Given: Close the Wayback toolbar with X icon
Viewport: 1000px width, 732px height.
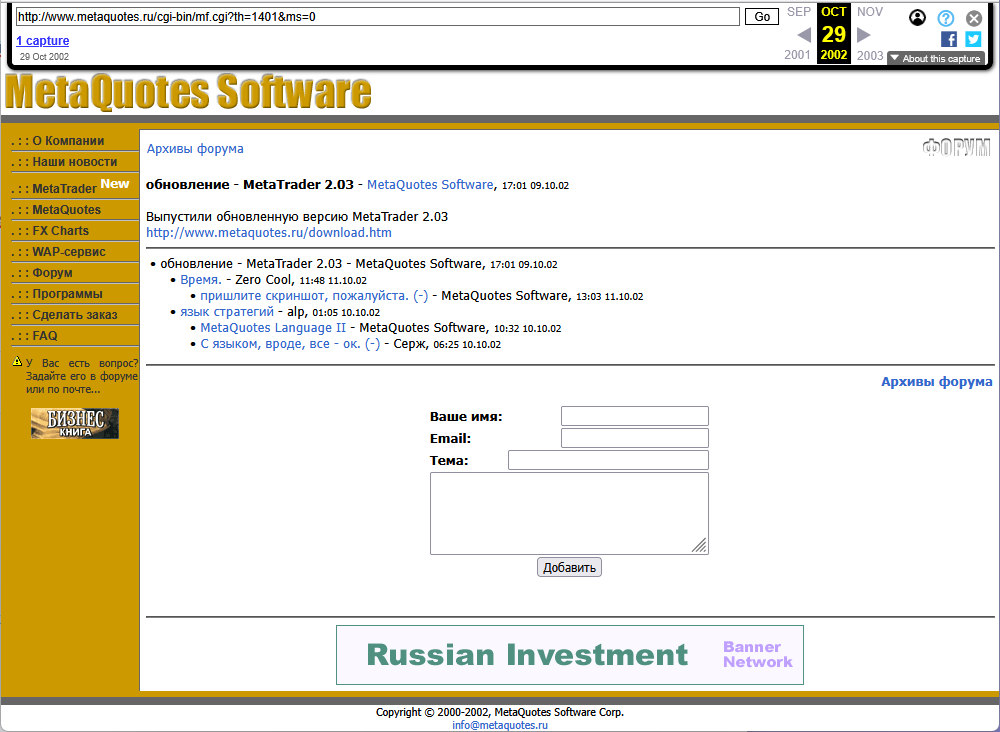Looking at the screenshot, I should [x=974, y=18].
